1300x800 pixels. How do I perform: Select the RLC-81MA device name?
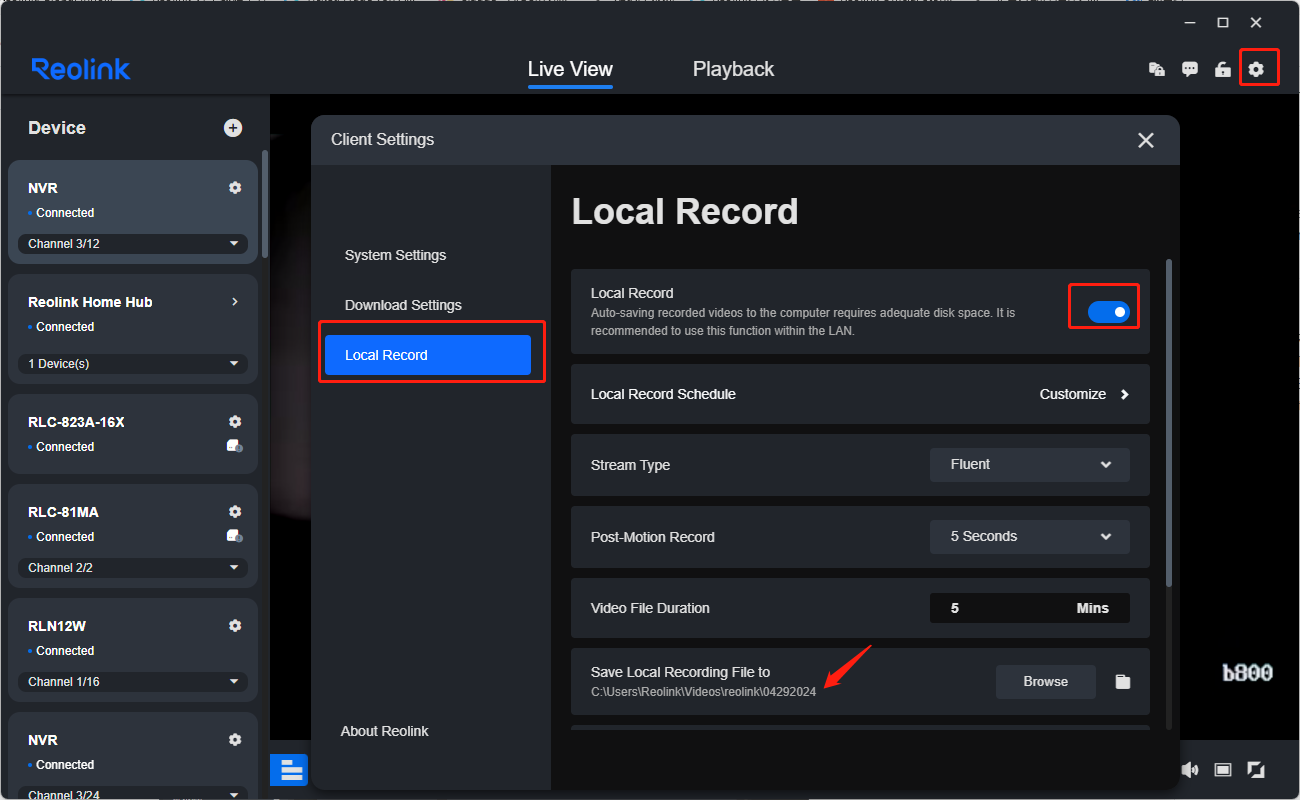pos(63,512)
